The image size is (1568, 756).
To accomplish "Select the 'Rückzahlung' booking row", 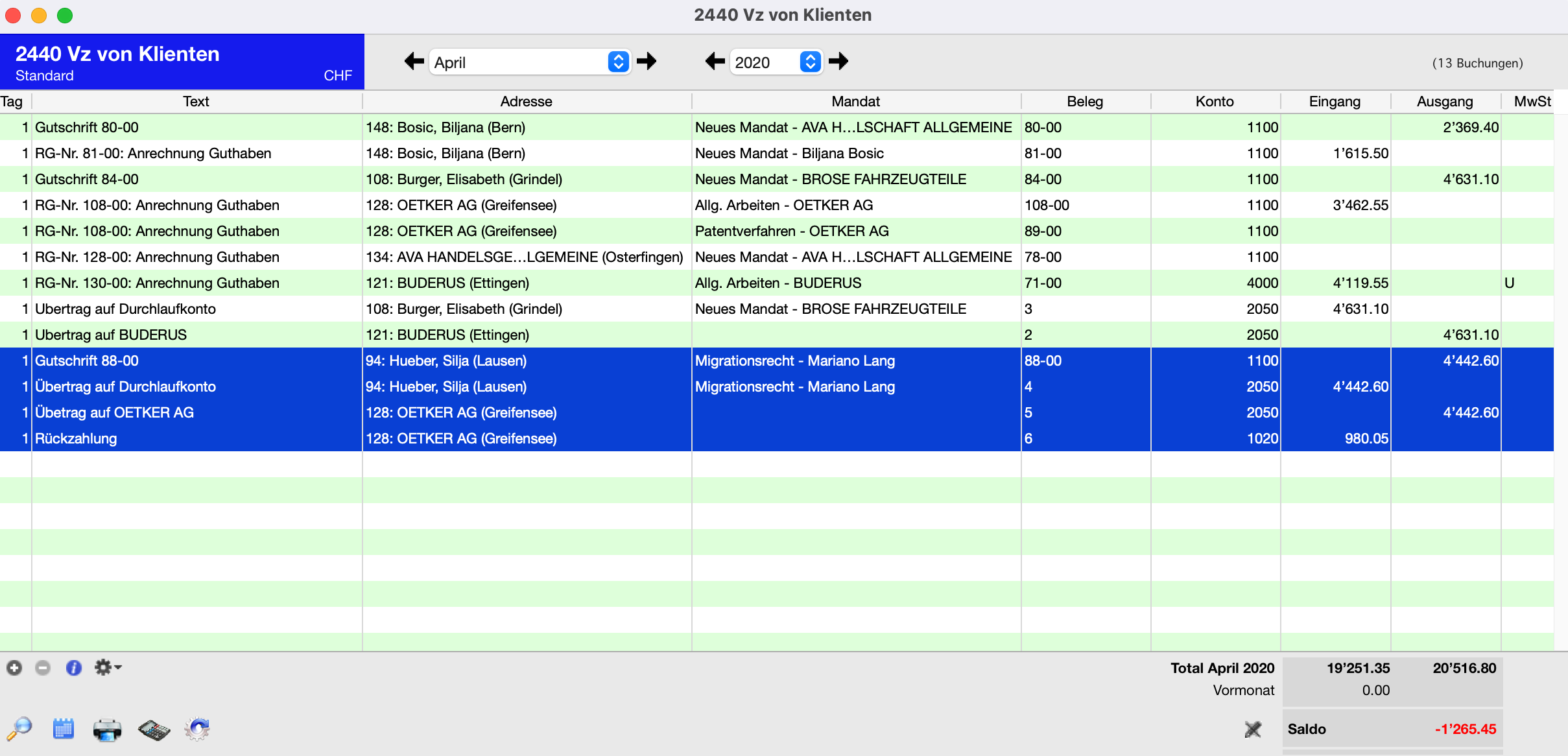I will tap(777, 438).
